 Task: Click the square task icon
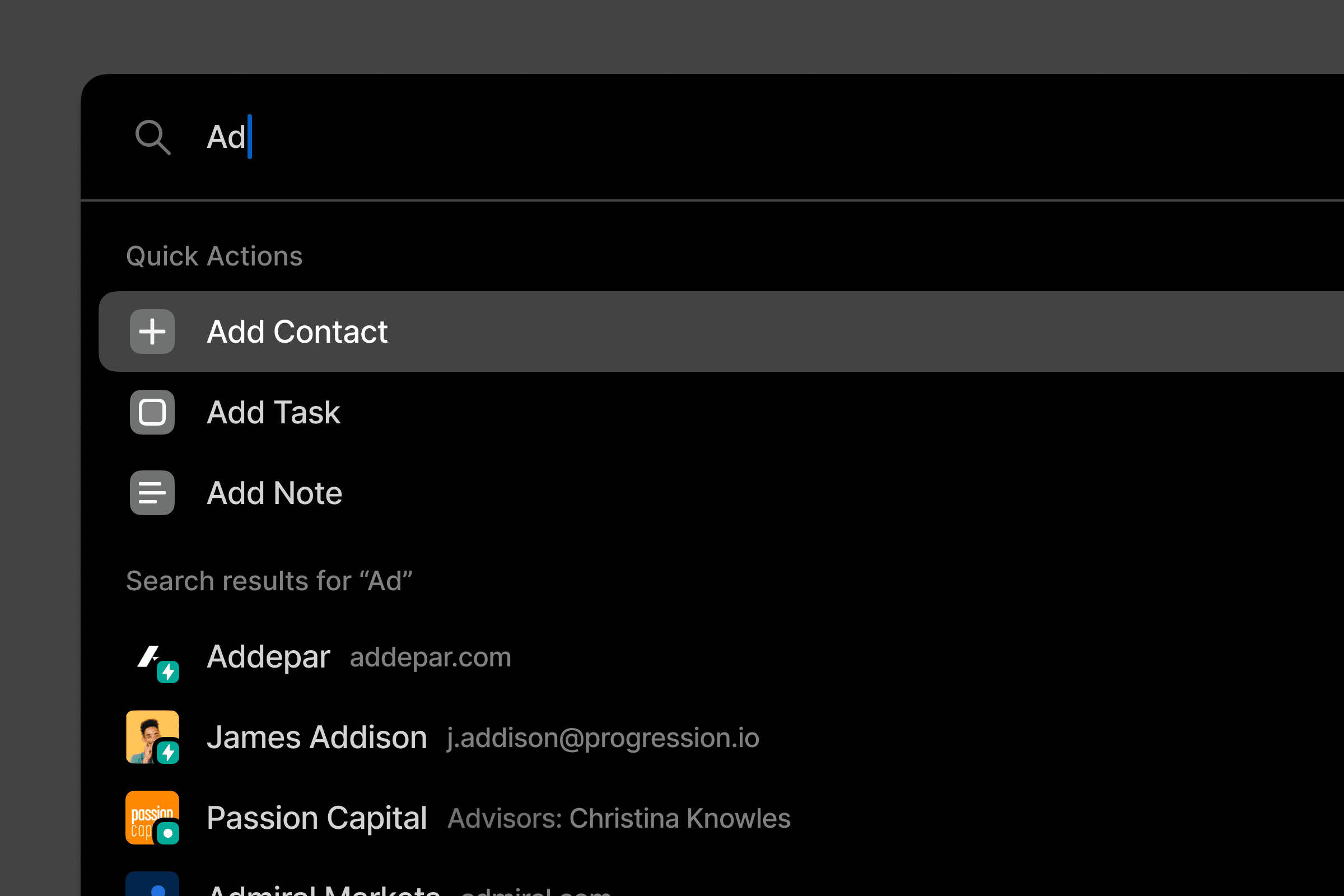[152, 412]
